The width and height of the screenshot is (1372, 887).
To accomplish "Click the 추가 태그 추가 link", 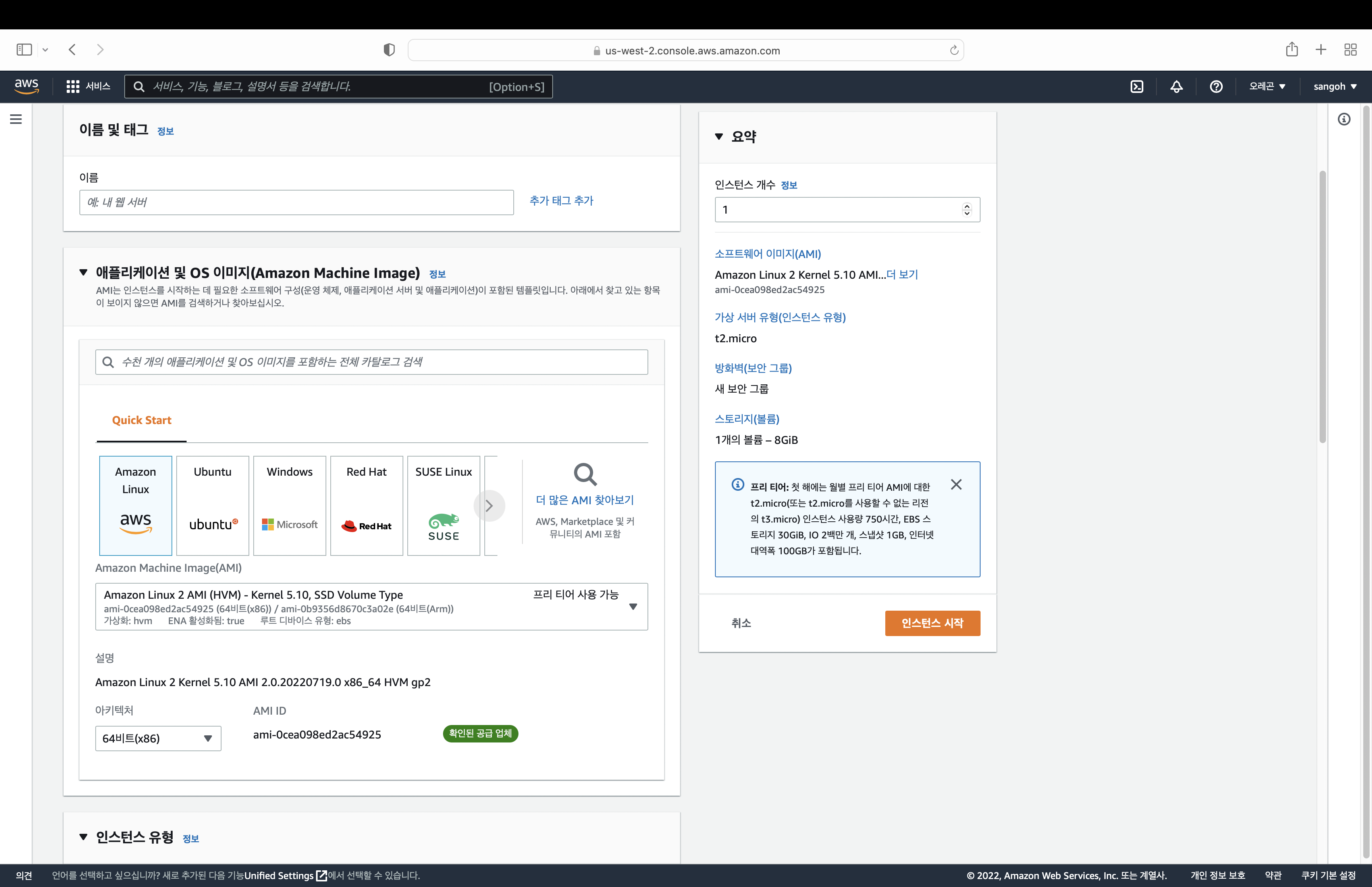I will (561, 201).
